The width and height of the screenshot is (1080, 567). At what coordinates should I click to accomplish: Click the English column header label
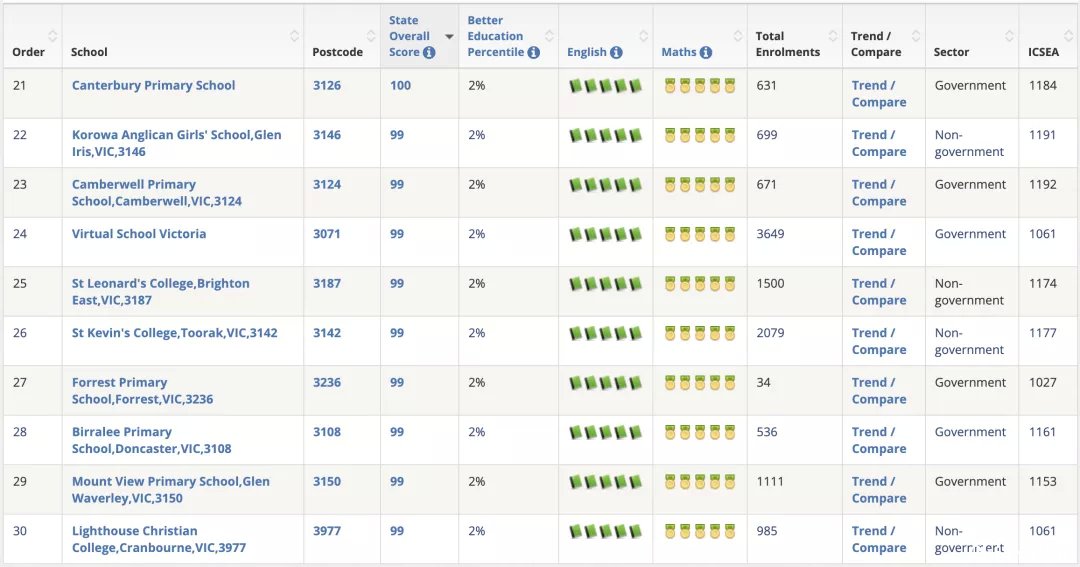[587, 52]
